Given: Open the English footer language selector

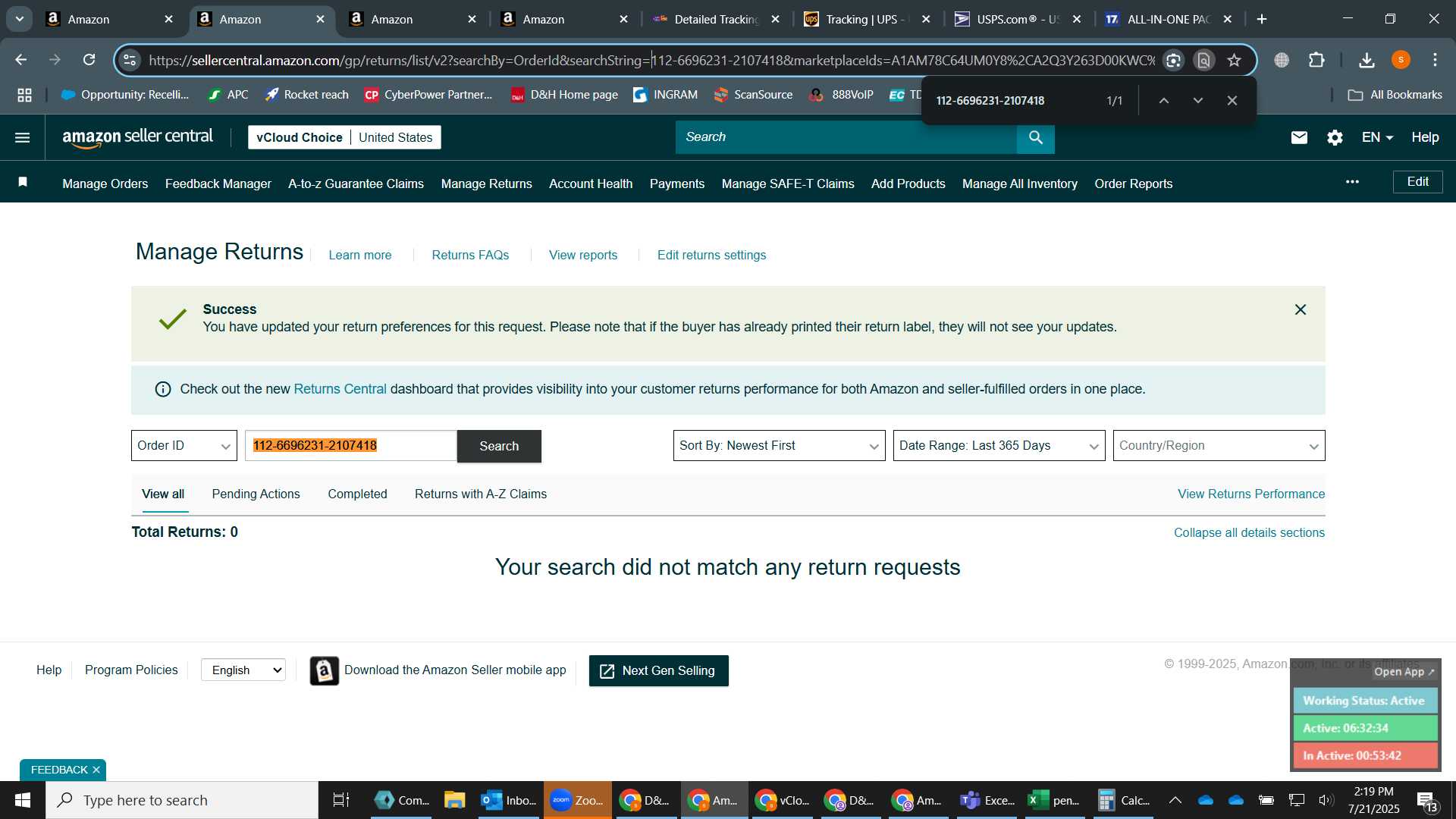Looking at the screenshot, I should coord(243,670).
